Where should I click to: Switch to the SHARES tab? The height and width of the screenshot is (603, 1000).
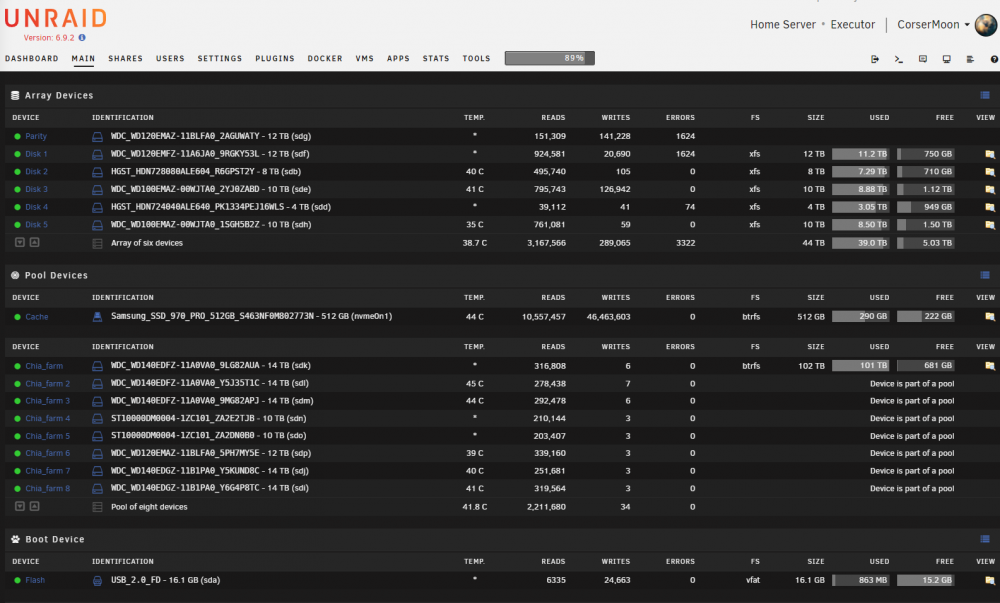point(125,59)
